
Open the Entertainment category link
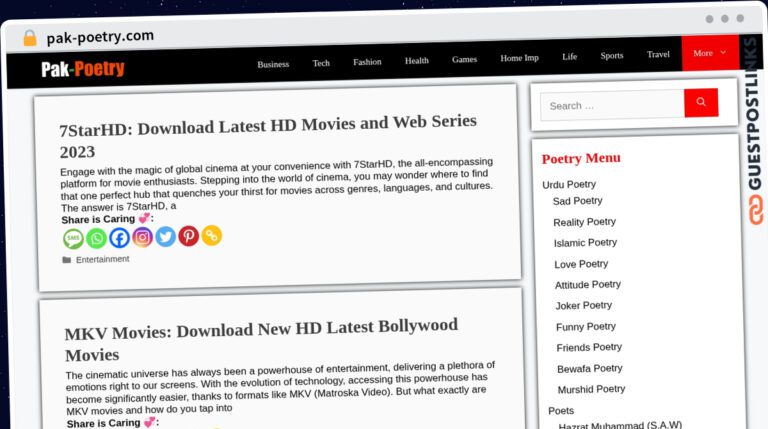click(102, 259)
